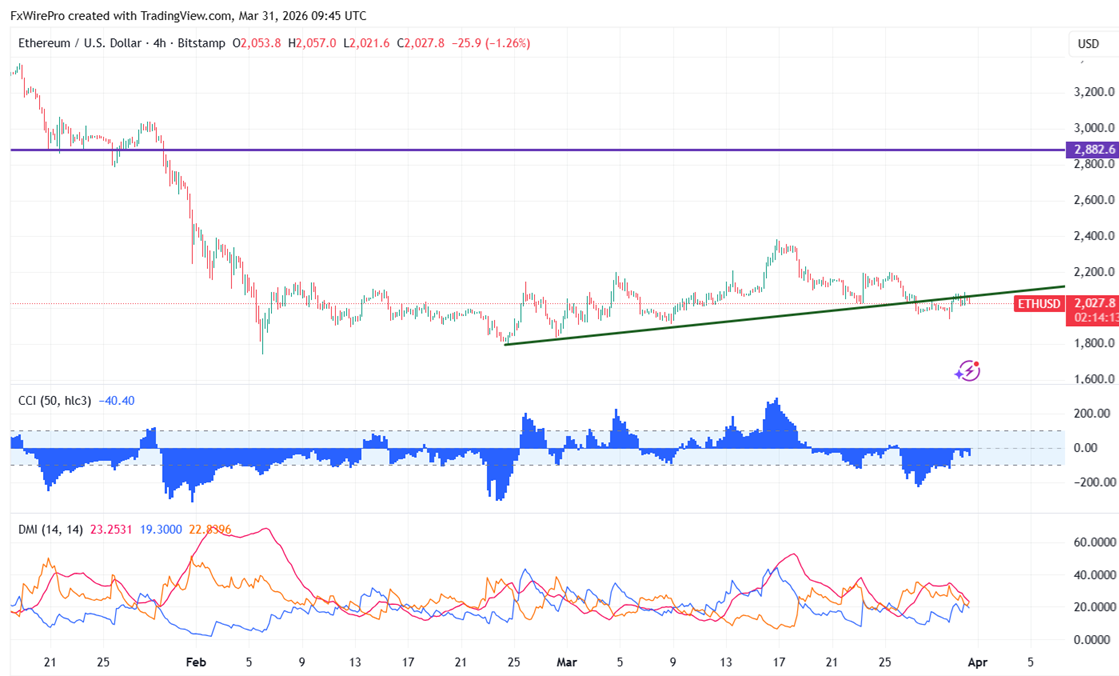Image resolution: width=1119 pixels, height=676 pixels.
Task: Click the 1,600.0 price axis label
Action: pos(1094,379)
